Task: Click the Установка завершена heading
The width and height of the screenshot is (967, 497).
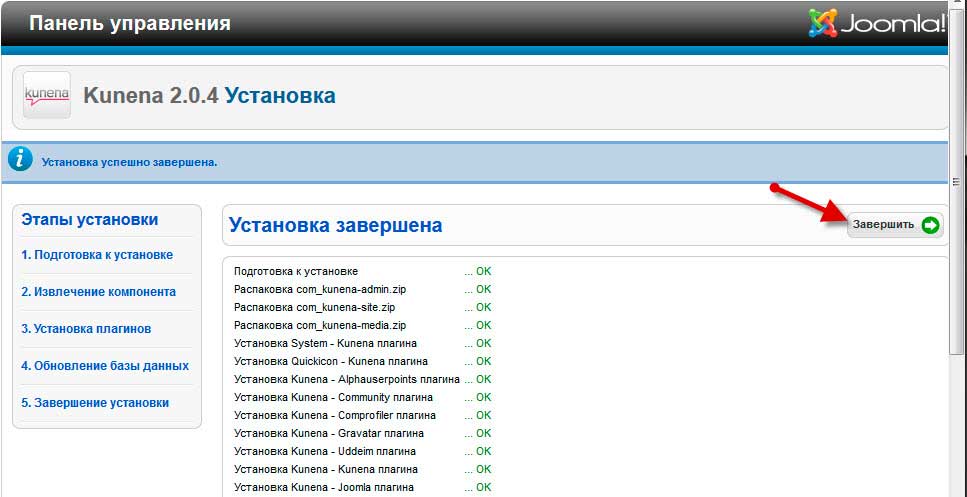Action: point(335,225)
